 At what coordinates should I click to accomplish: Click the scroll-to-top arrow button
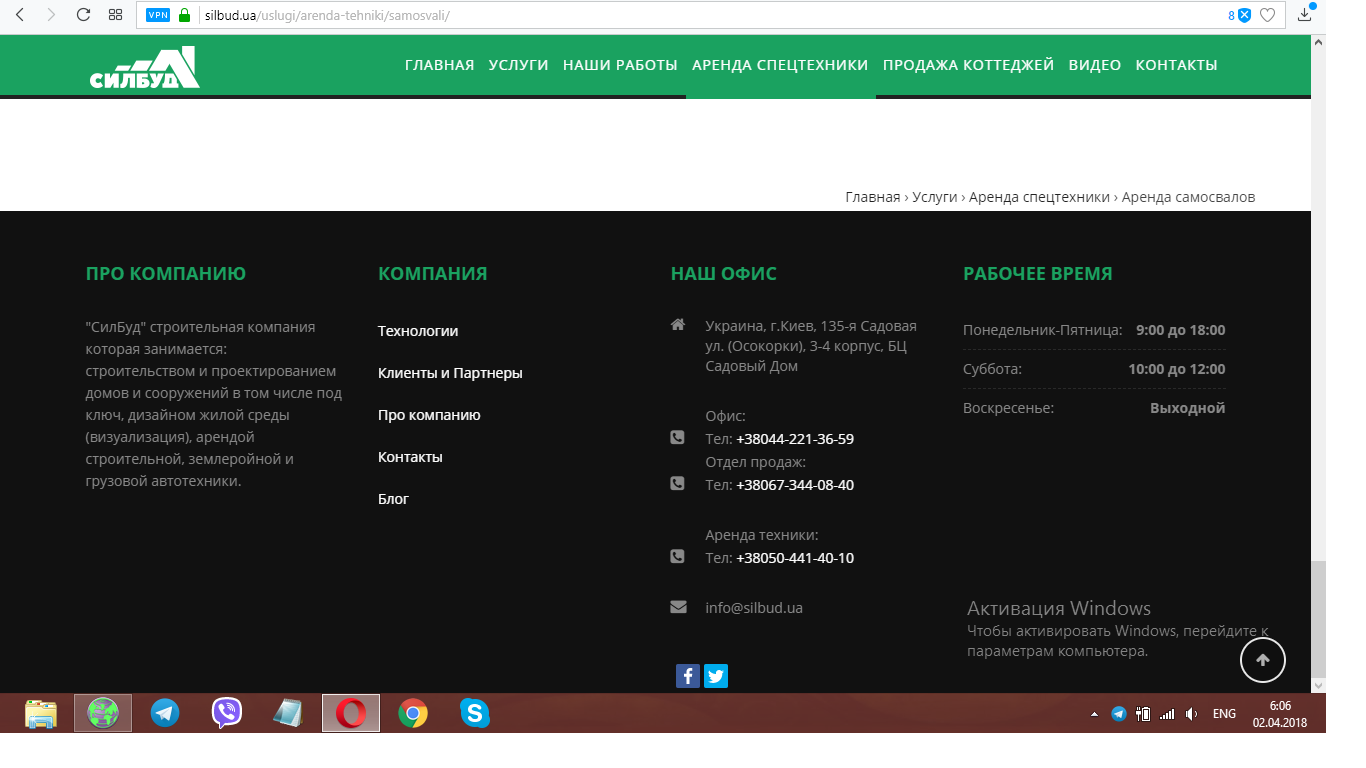(1263, 659)
